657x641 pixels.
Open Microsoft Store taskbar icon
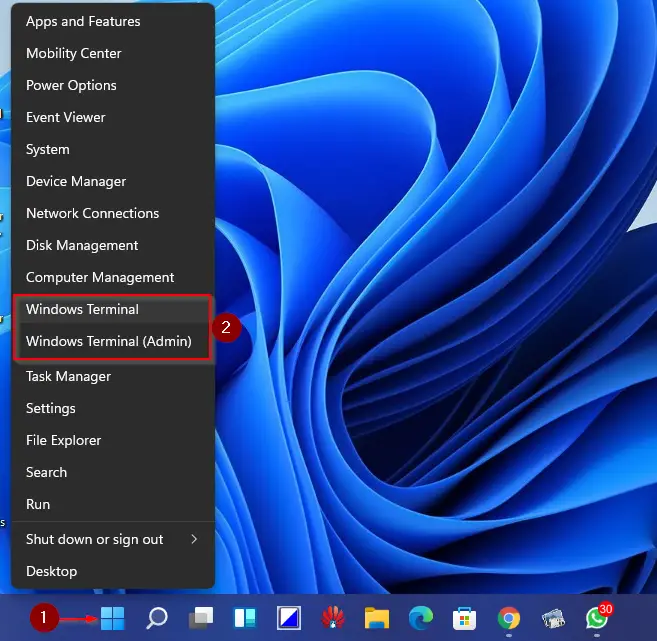pos(465,618)
